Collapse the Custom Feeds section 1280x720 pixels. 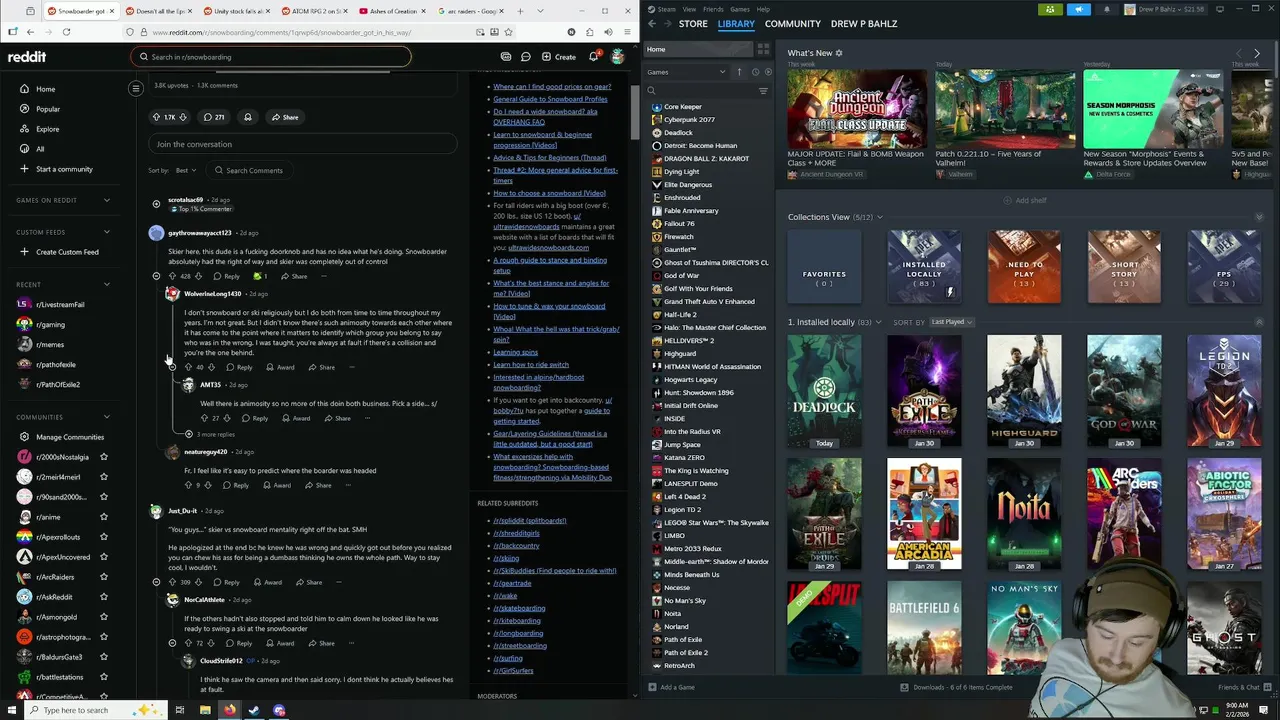(107, 232)
